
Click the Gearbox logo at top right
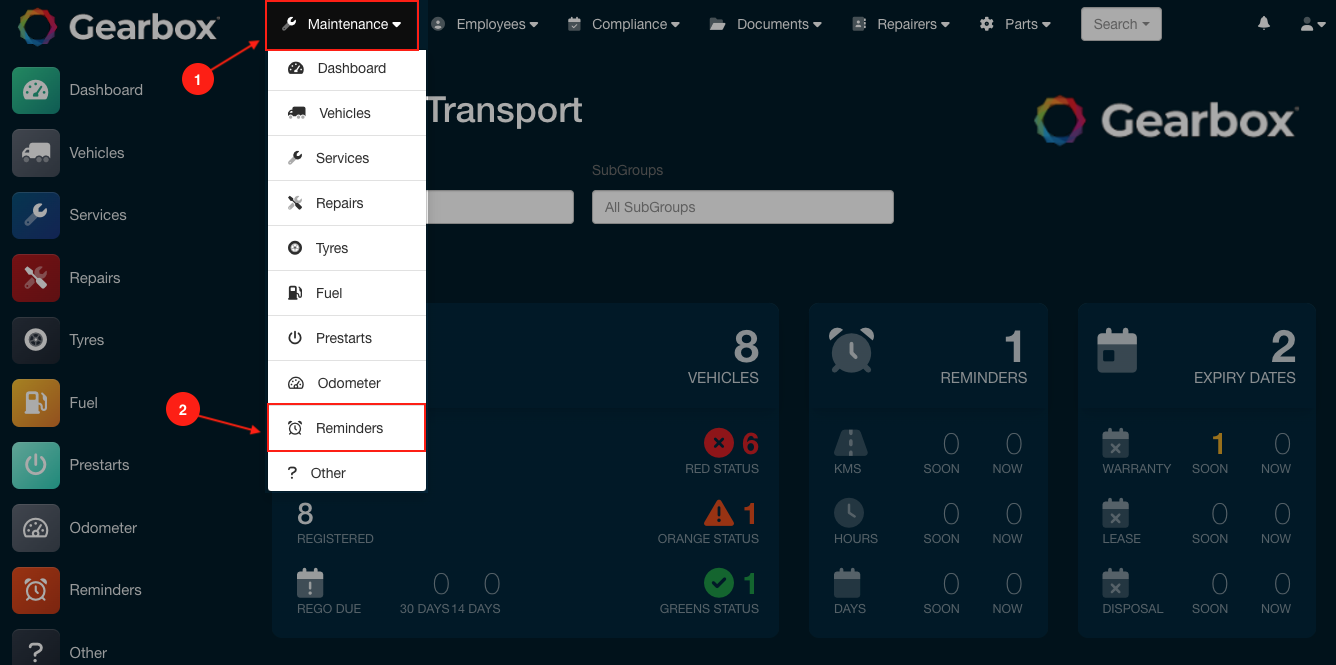(x=1165, y=121)
